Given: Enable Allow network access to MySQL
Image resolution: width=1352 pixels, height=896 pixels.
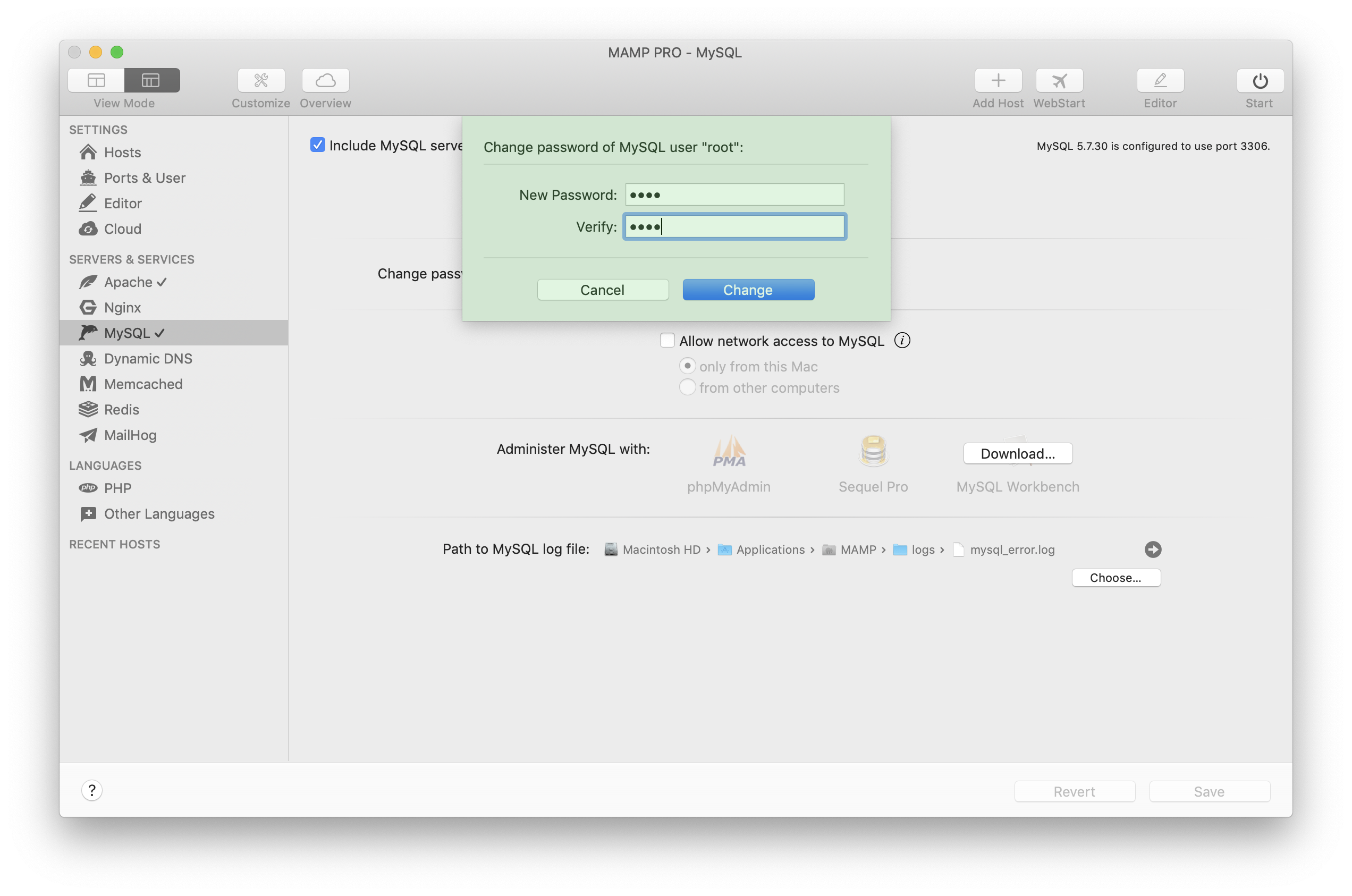Looking at the screenshot, I should point(662,340).
